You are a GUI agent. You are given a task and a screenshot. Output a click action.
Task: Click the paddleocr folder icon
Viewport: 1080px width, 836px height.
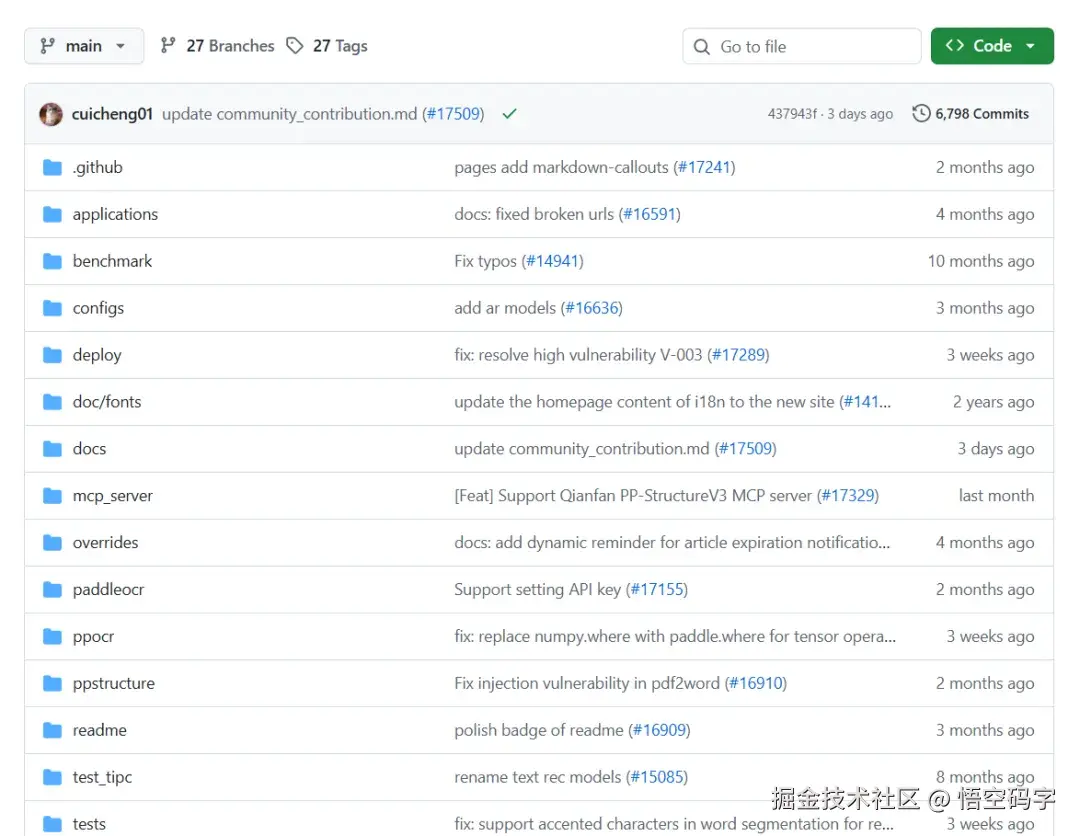point(52,589)
